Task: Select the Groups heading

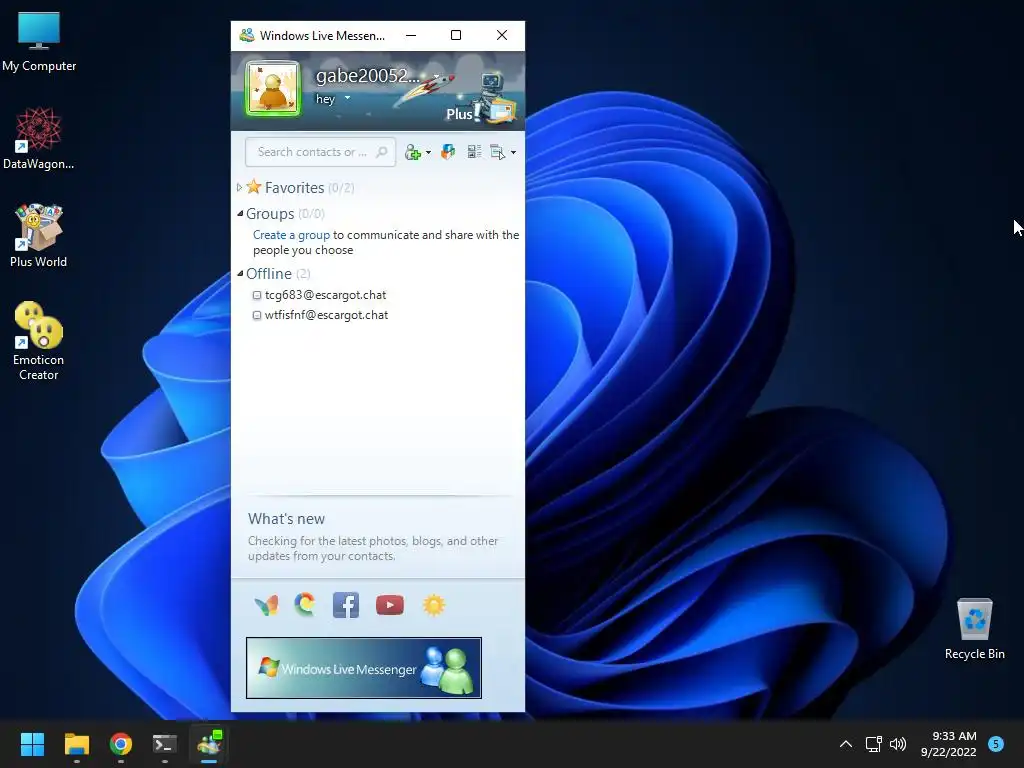Action: pyautogui.click(x=270, y=214)
